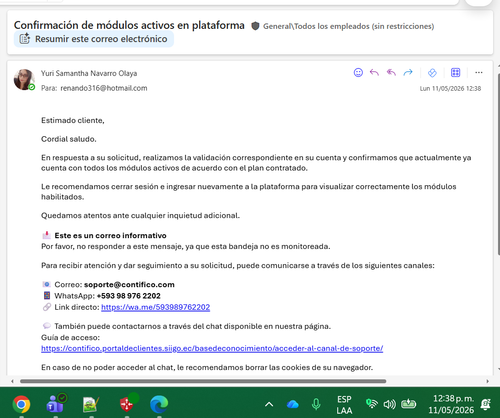Click the volume speaker tray icon
500x418 pixels.
tap(389, 404)
